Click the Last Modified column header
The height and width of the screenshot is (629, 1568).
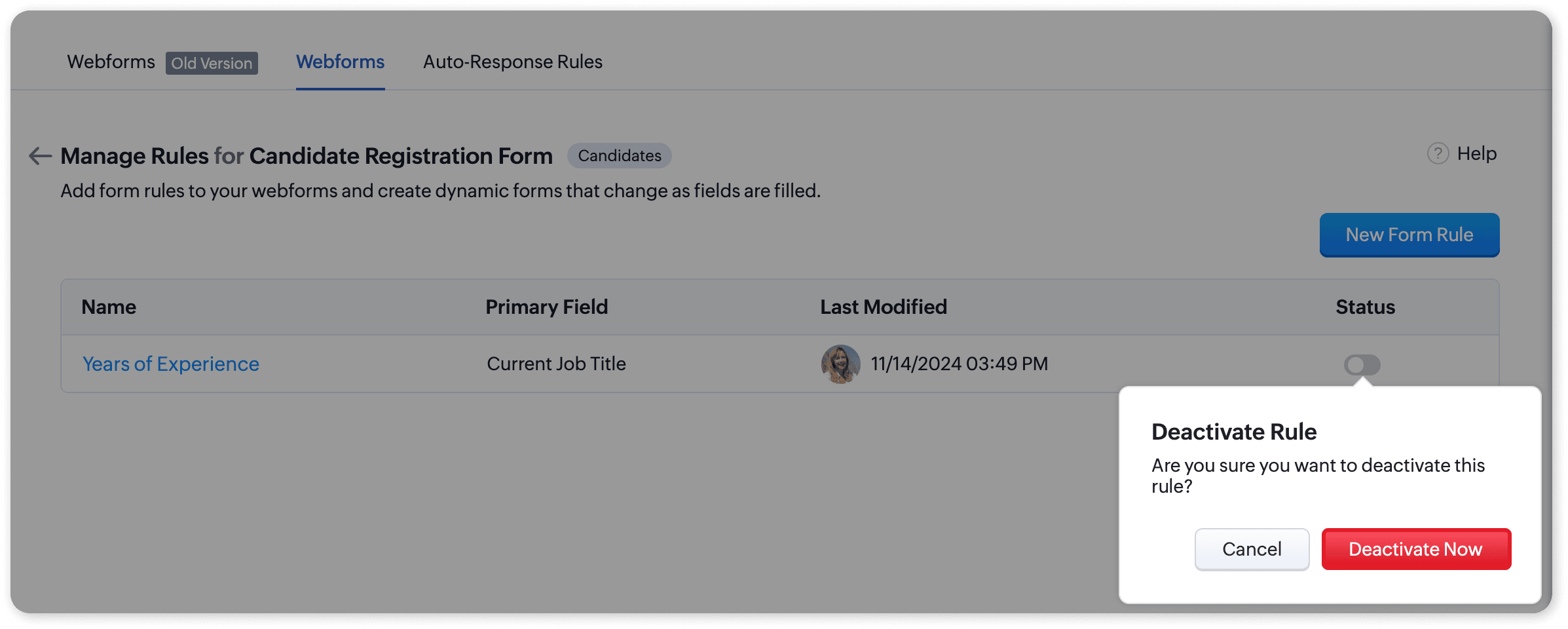pos(883,307)
